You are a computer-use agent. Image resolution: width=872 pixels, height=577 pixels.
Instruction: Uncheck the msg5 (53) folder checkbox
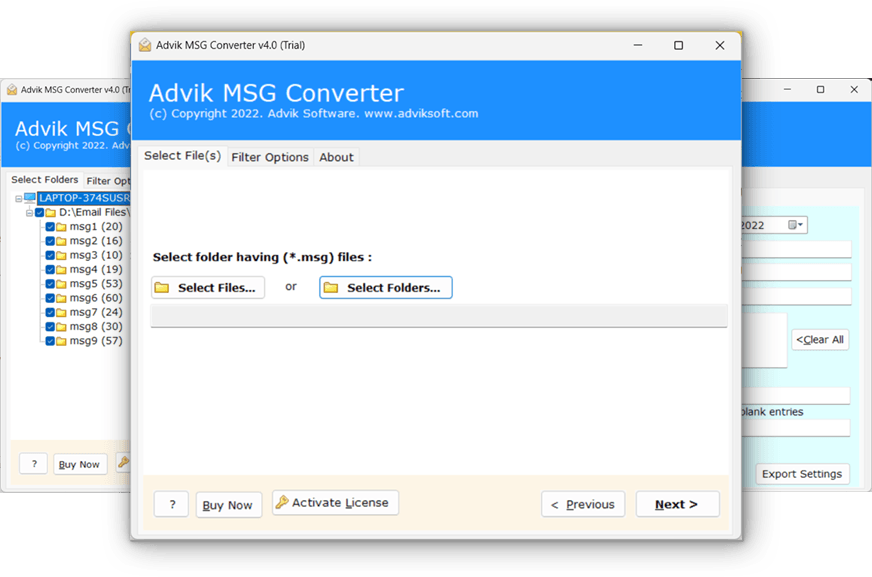[x=50, y=283]
